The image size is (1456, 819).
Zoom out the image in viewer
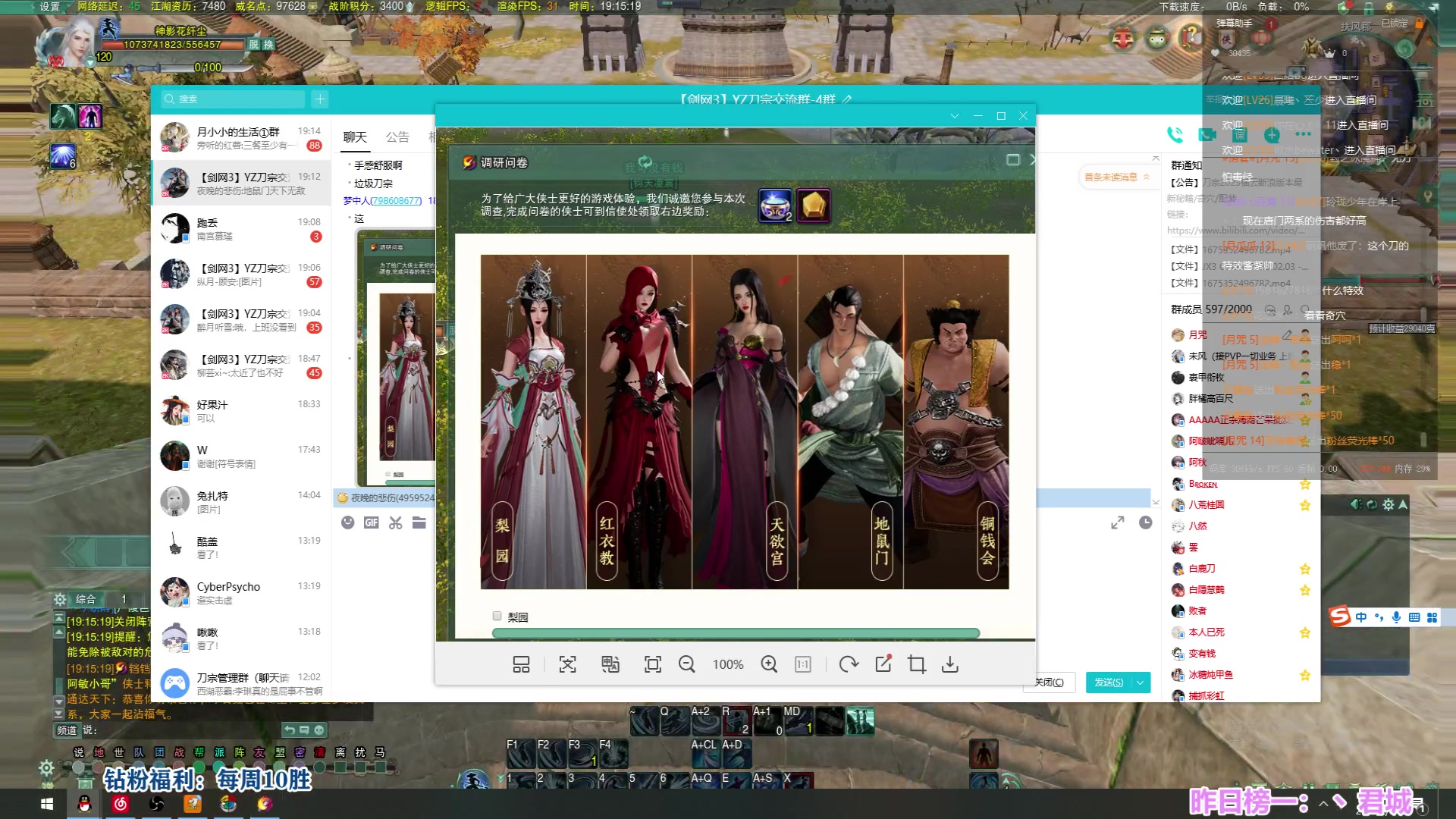[687, 664]
